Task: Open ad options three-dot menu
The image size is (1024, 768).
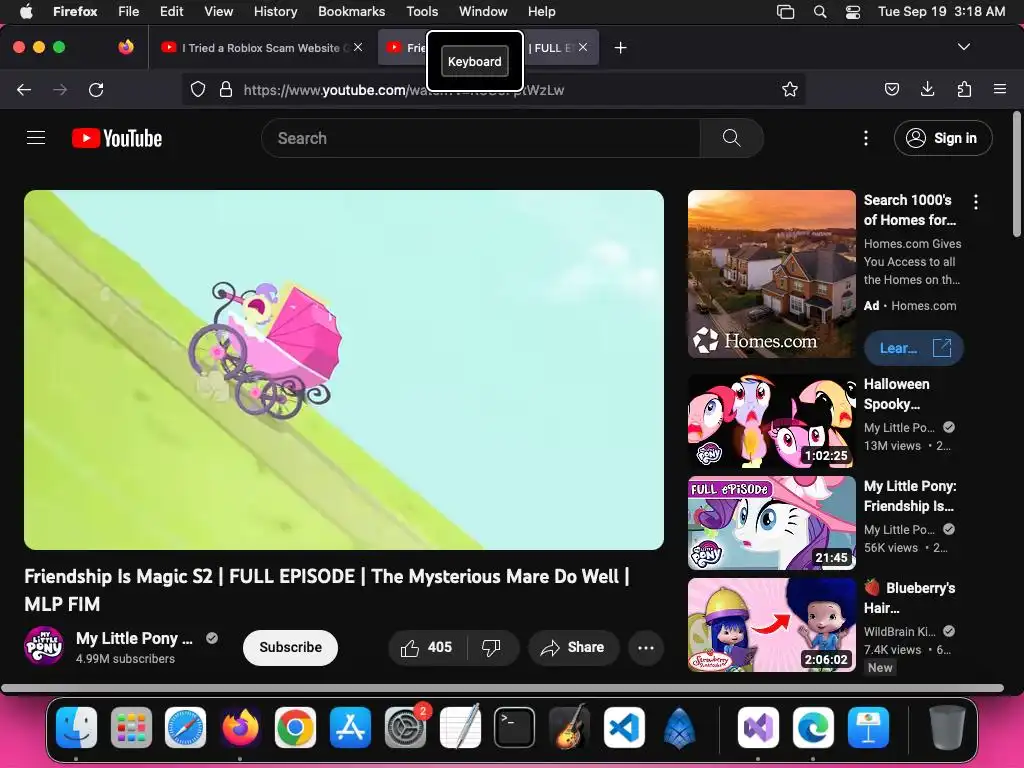Action: click(976, 202)
